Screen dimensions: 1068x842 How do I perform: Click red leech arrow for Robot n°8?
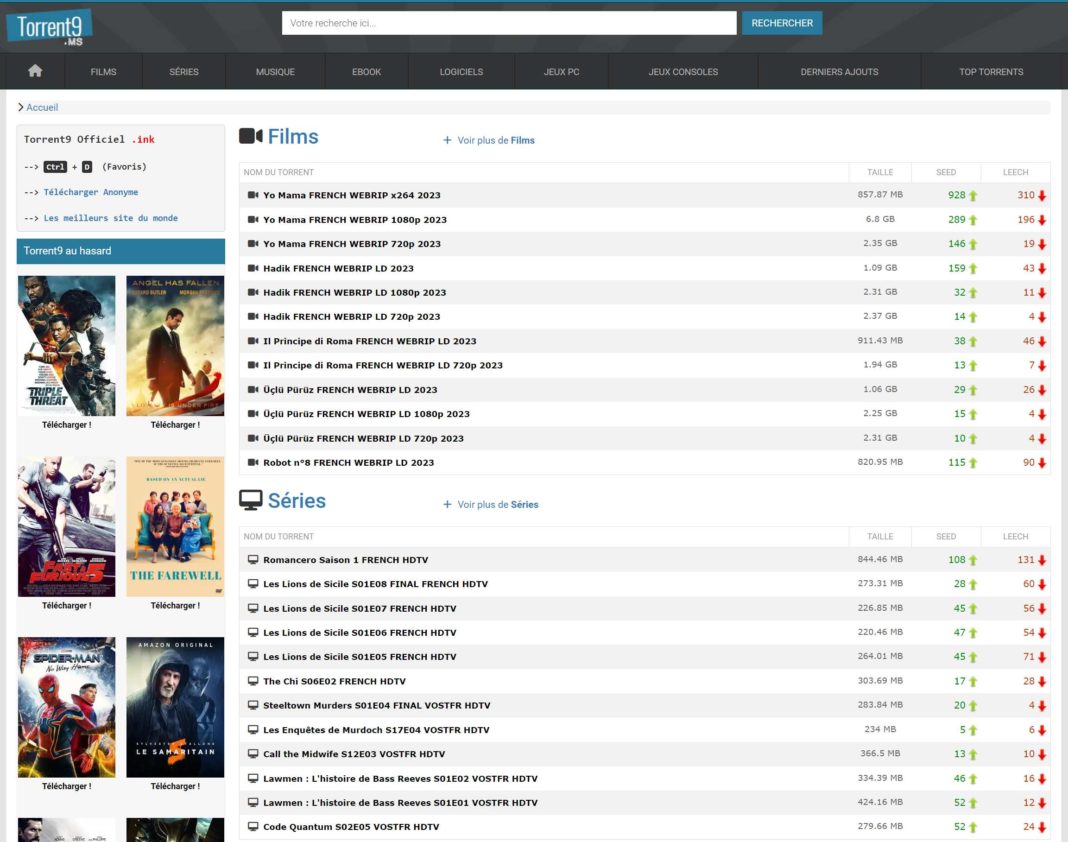point(1042,463)
